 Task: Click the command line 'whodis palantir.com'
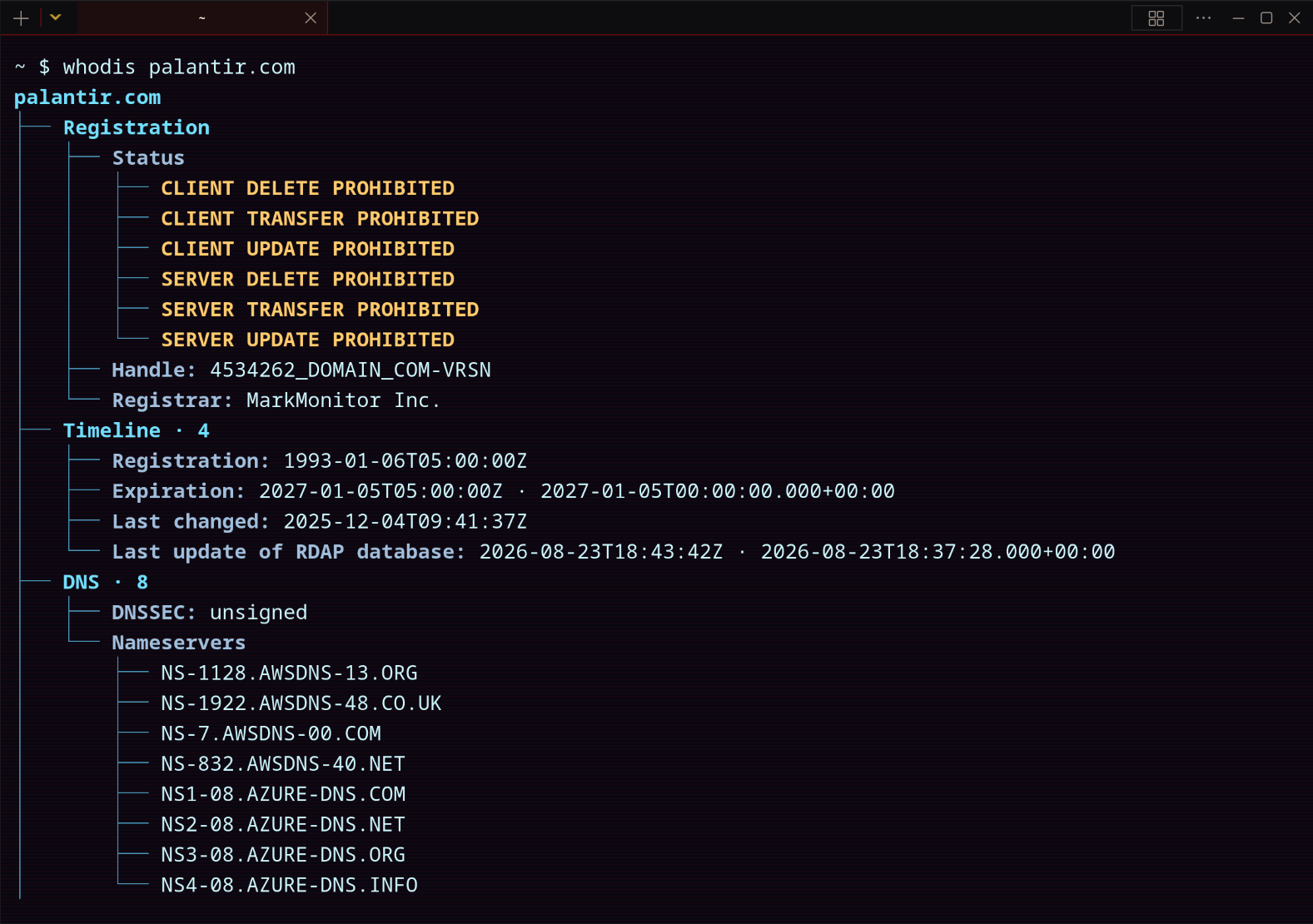[x=179, y=67]
